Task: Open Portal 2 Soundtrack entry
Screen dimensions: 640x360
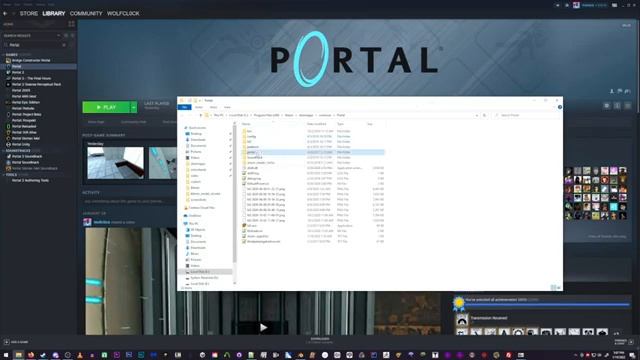Action: click(27, 156)
